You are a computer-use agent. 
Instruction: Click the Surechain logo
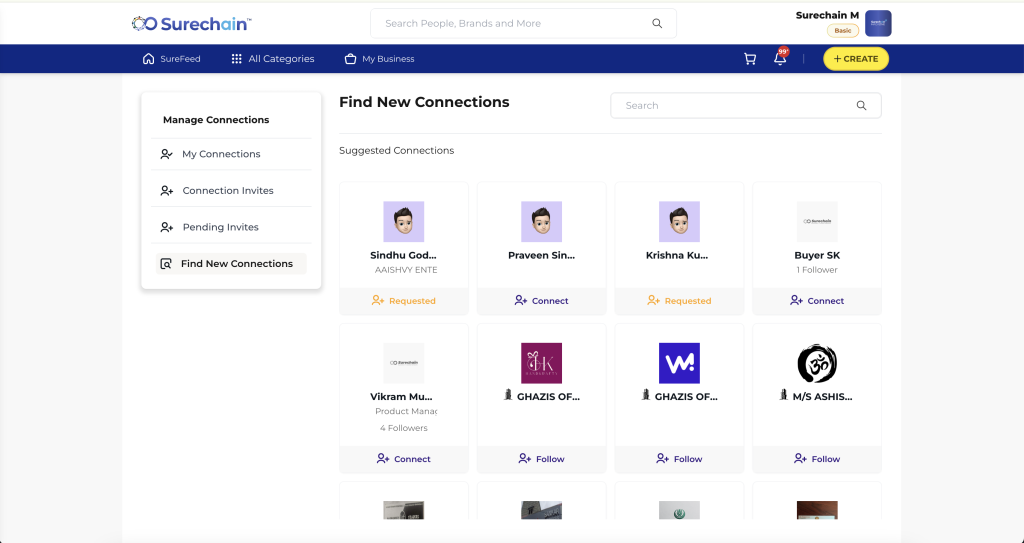click(x=191, y=24)
